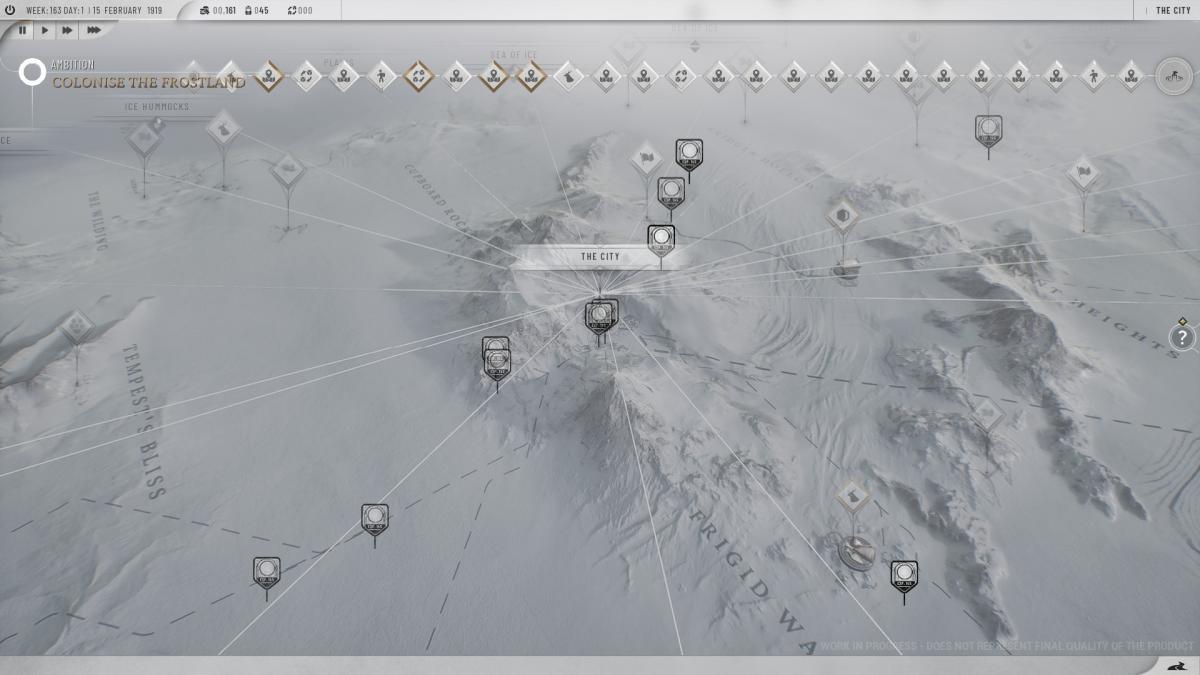Select the walking person marker near timeline end

click(1094, 76)
